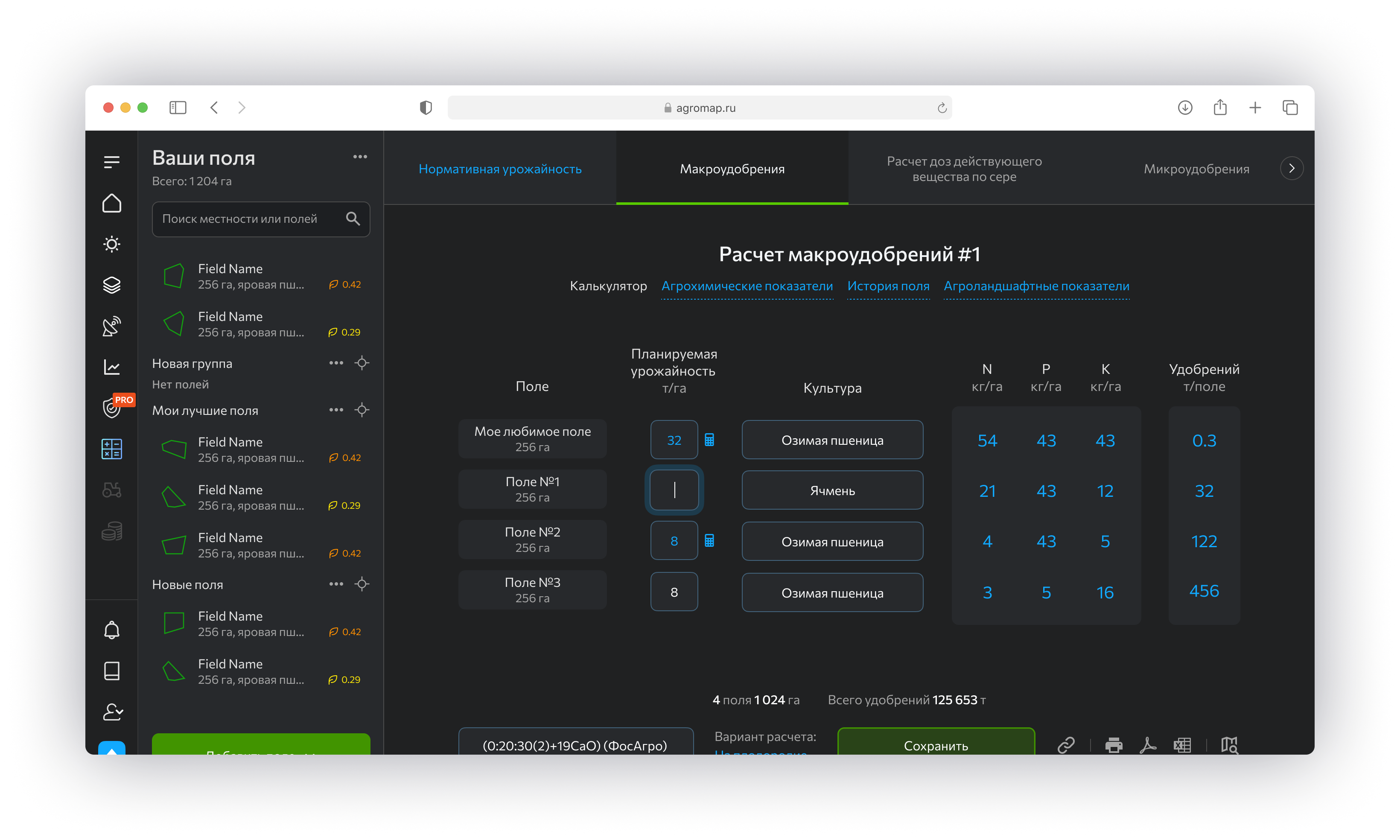This screenshot has width=1400, height=840.
Task: Select the Калькулятор sub-tab
Action: tap(608, 286)
